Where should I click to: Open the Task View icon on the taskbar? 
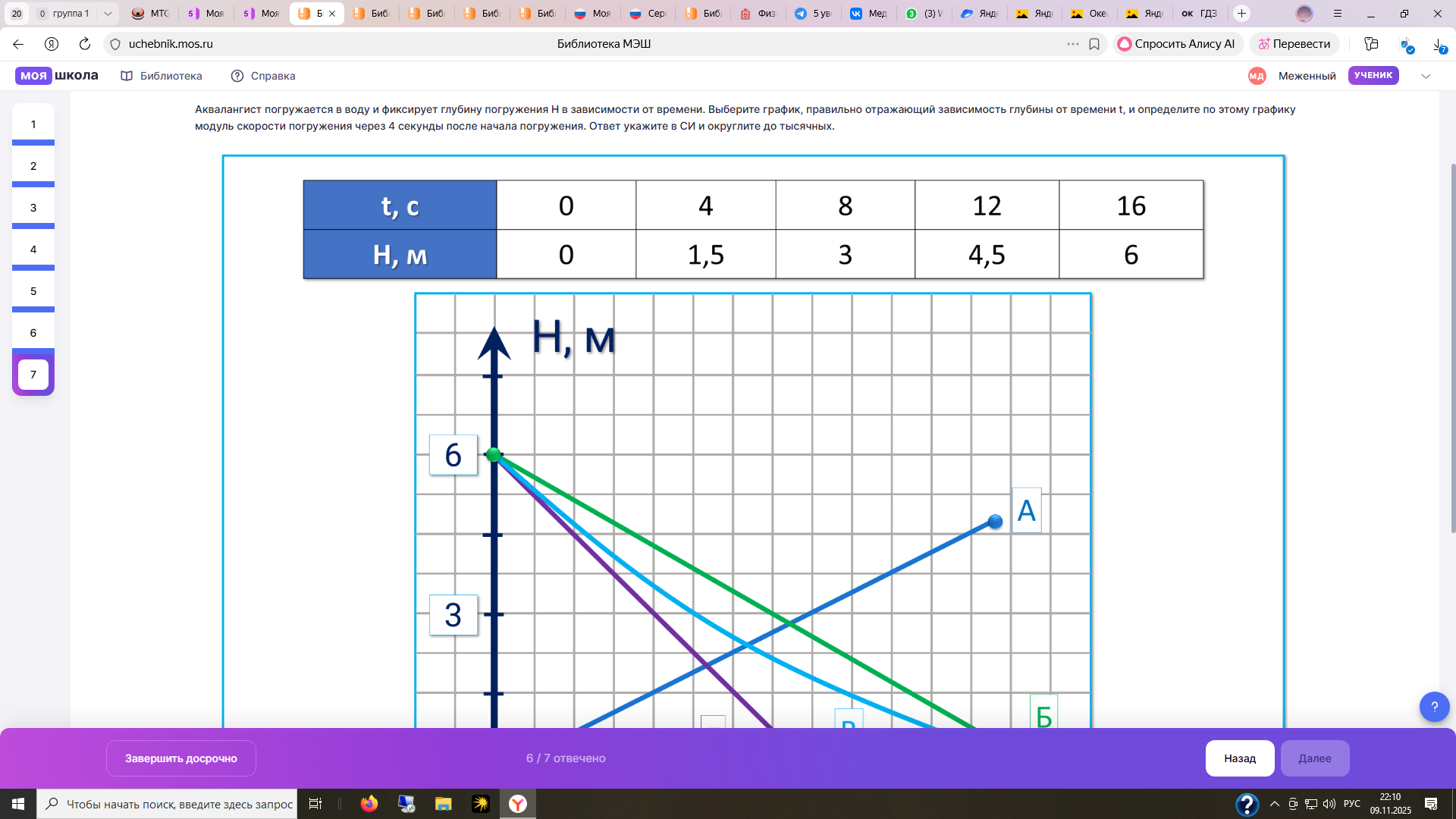[315, 804]
